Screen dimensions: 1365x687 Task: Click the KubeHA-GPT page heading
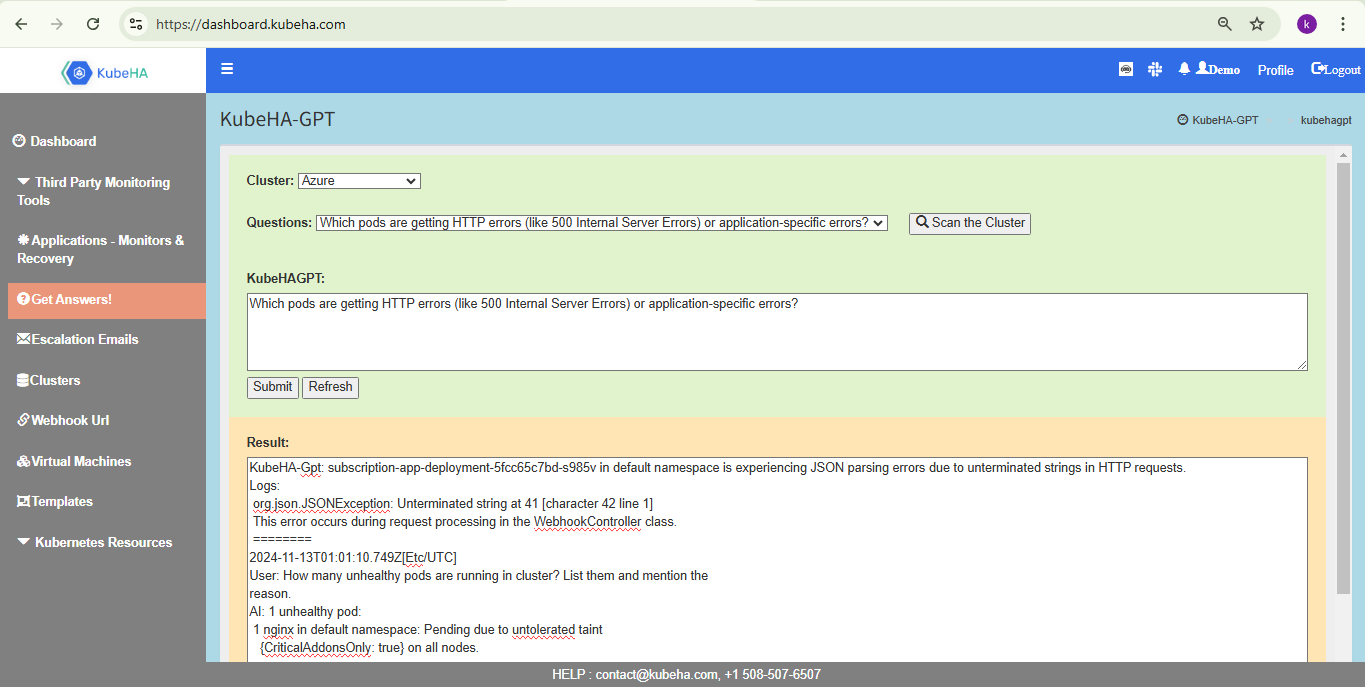tap(277, 120)
